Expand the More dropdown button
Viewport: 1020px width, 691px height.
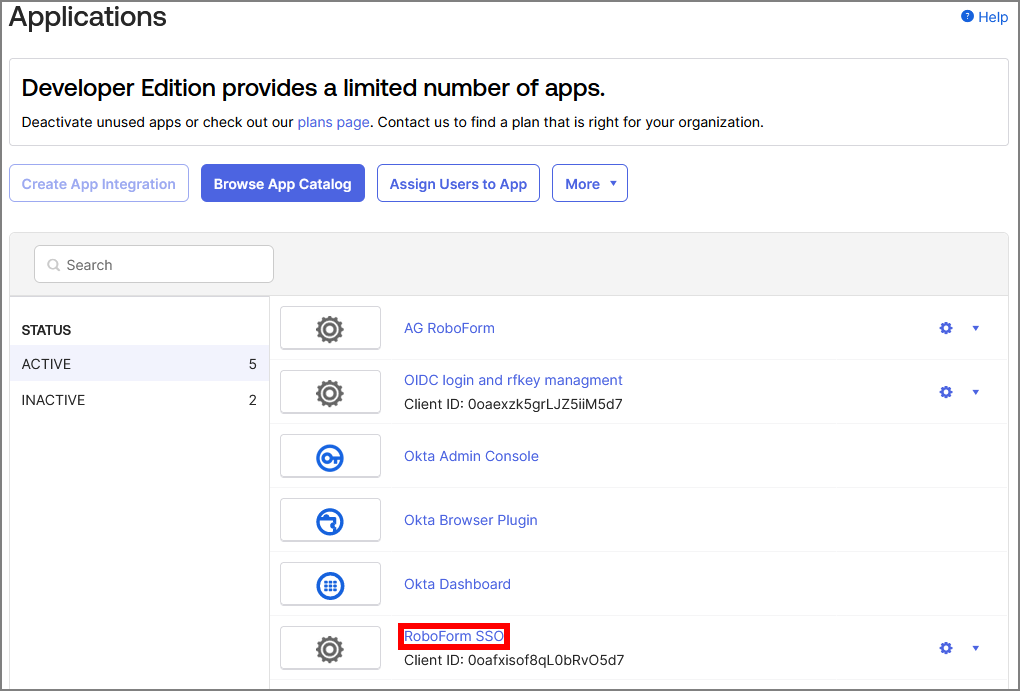[589, 184]
